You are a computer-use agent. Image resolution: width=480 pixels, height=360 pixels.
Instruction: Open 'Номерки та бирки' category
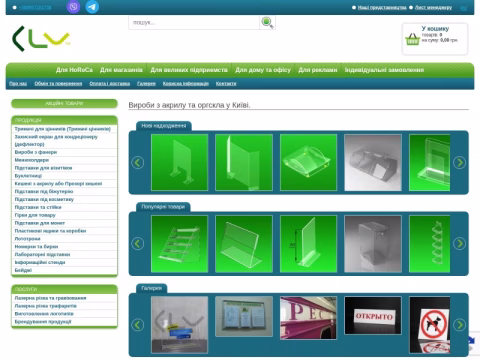(36, 247)
